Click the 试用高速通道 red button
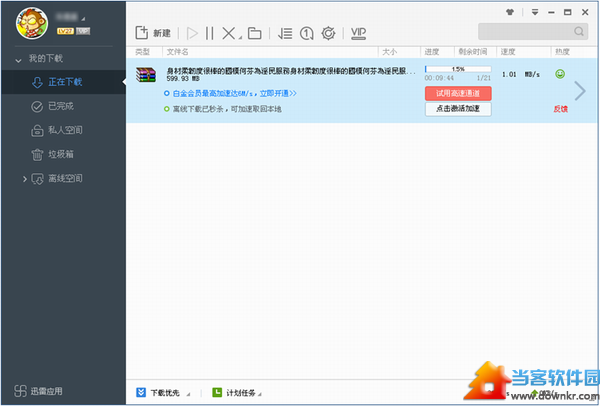Screen dimensions: 600x406 [x=458, y=93]
